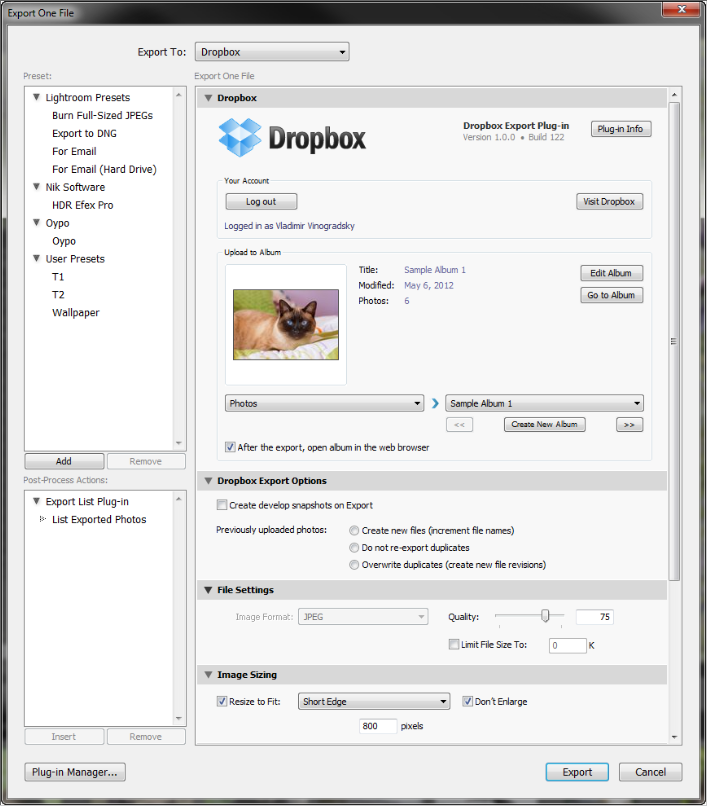Screen dimensions: 707x806
Task: Click the Visit Dropbox button
Action: tap(609, 202)
